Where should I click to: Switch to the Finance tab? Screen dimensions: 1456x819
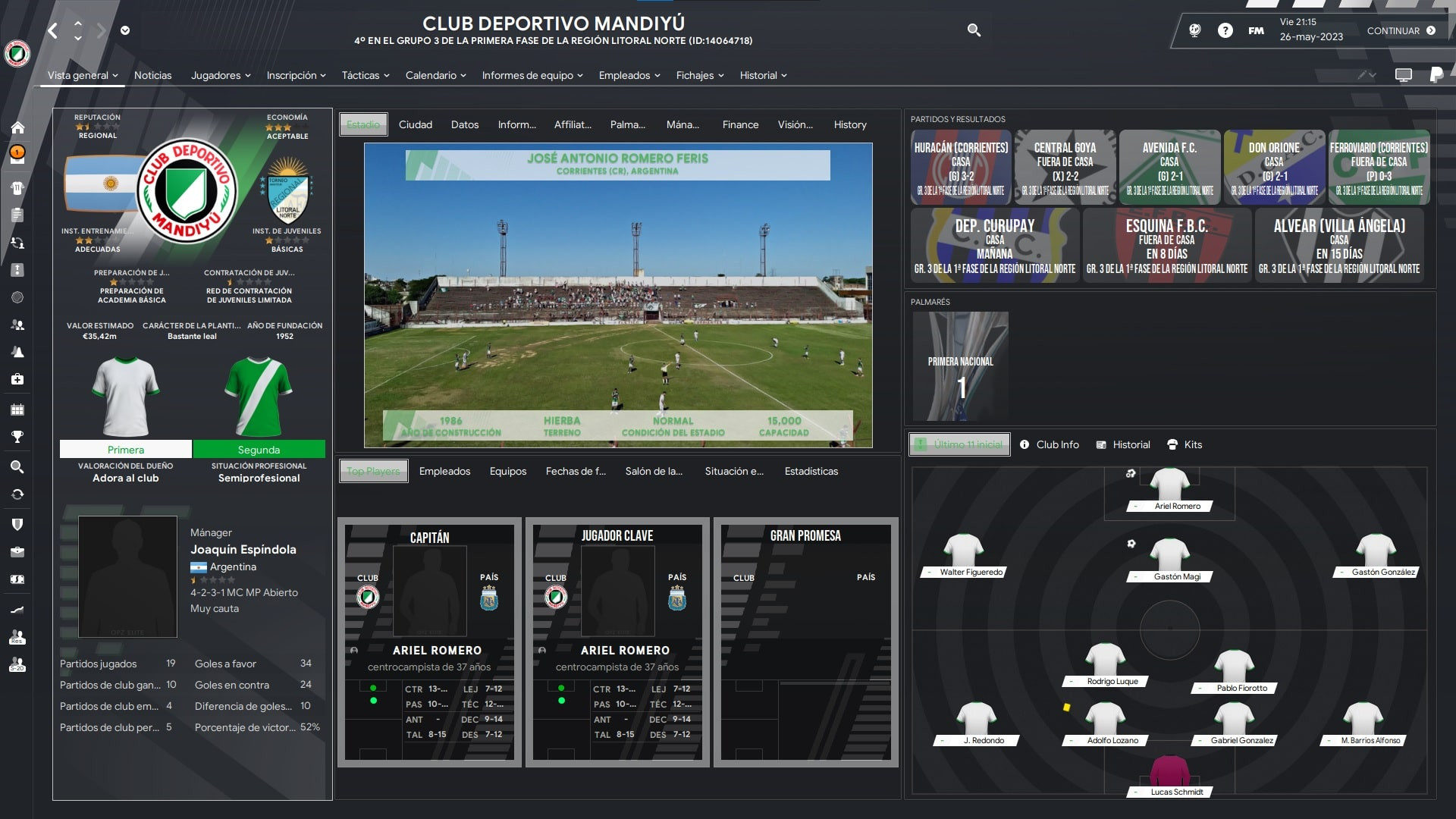point(740,124)
